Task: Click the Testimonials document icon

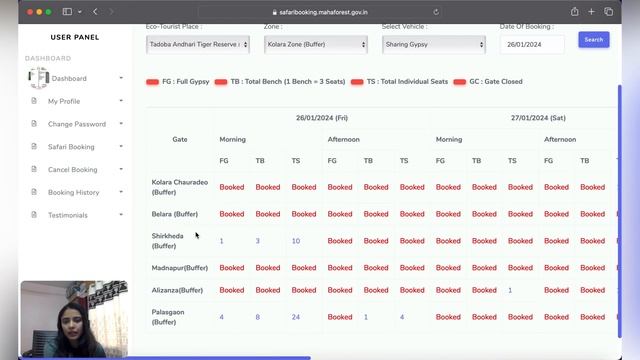Action: tap(34, 215)
